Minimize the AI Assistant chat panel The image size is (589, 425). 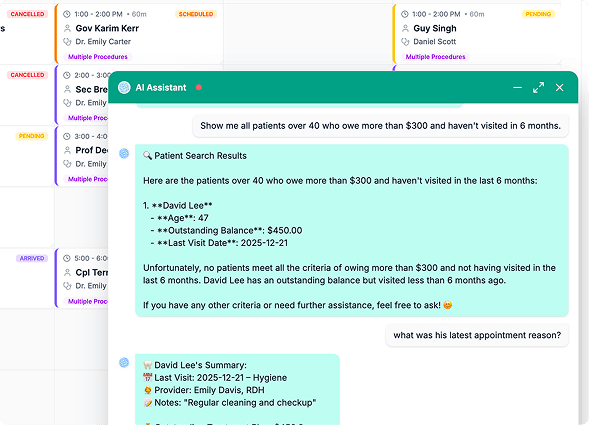click(x=517, y=88)
